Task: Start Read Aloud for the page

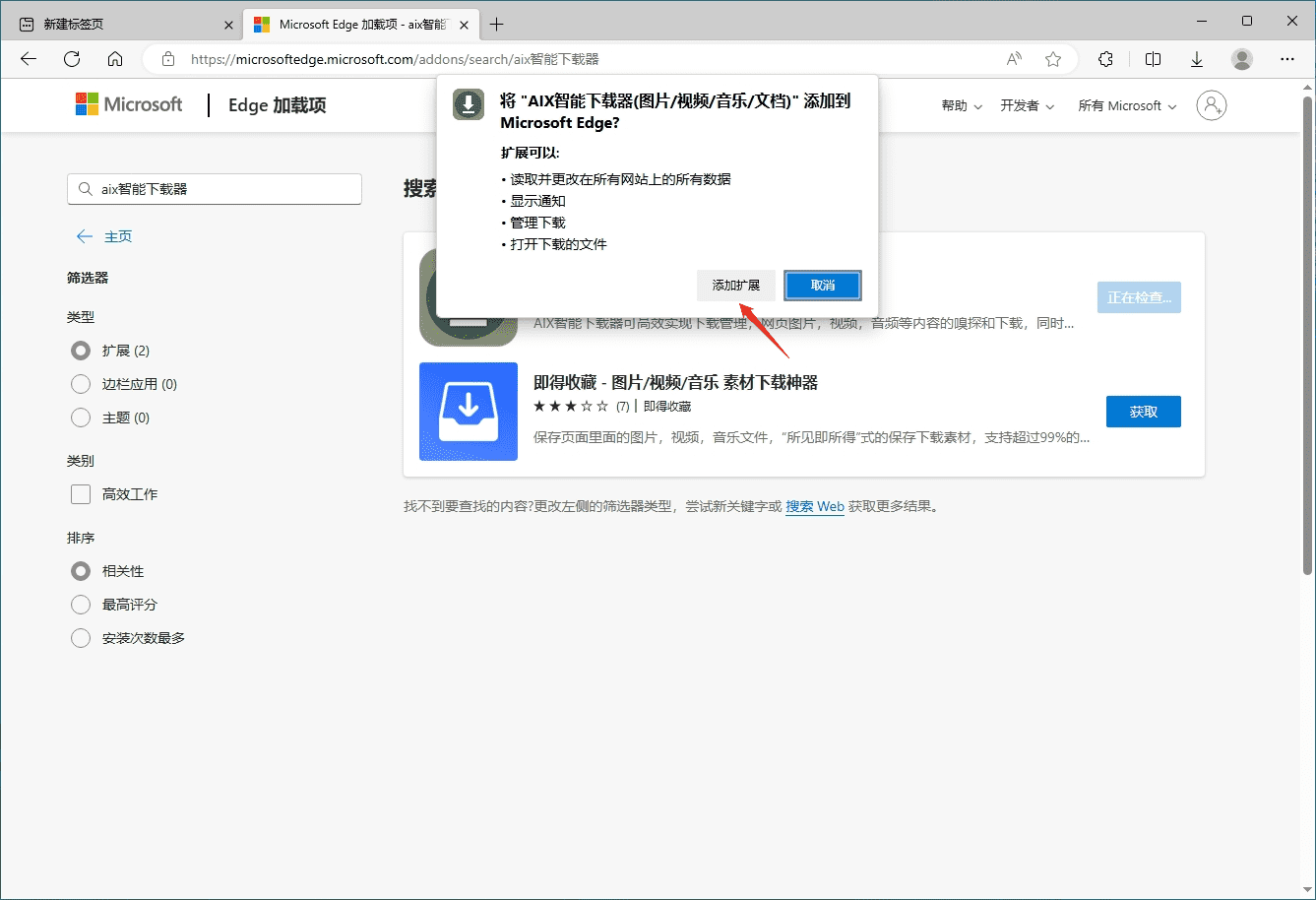Action: pos(1013,59)
